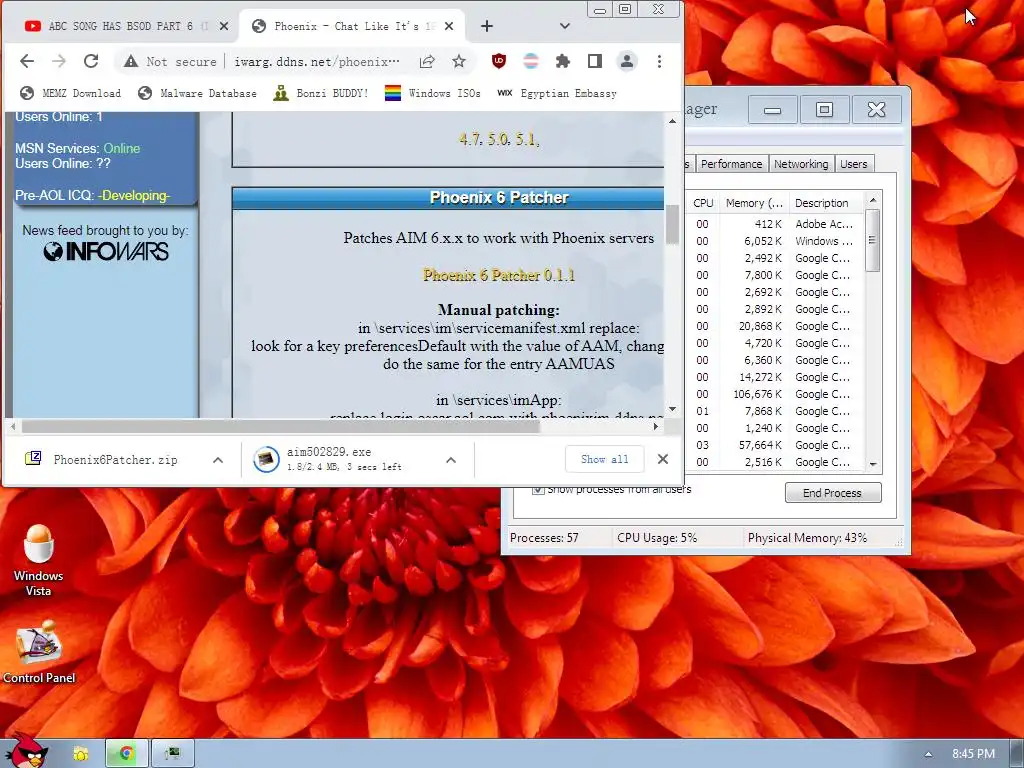Bookmark this page with the star icon
This screenshot has width=1024, height=768.
(459, 61)
